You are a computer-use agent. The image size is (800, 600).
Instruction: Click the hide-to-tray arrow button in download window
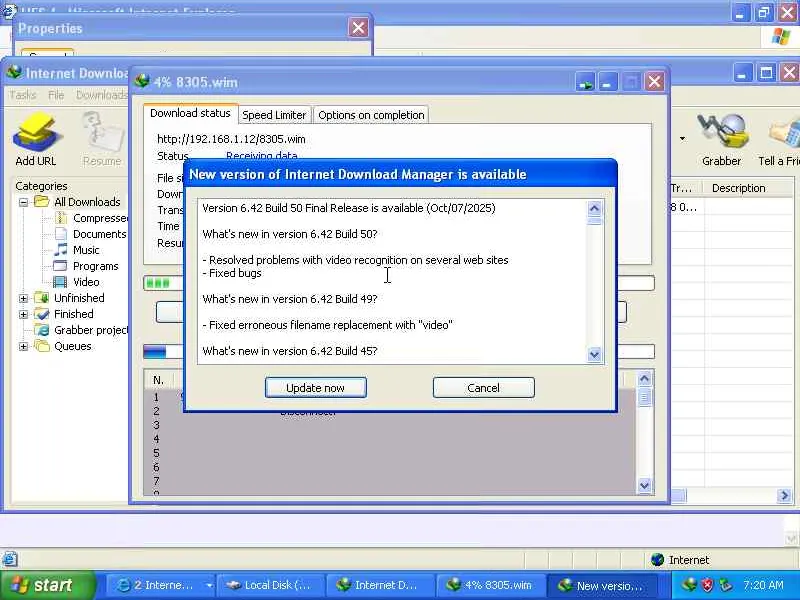586,82
